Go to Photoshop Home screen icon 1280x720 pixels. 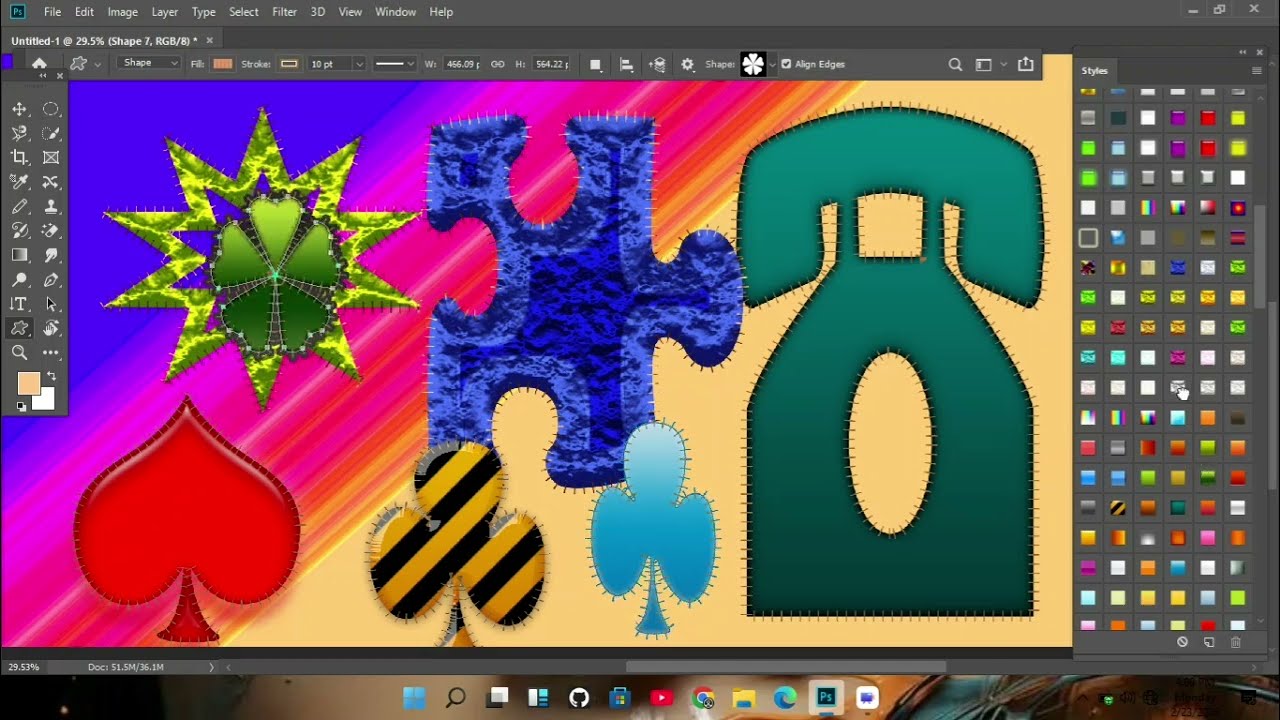click(x=39, y=64)
